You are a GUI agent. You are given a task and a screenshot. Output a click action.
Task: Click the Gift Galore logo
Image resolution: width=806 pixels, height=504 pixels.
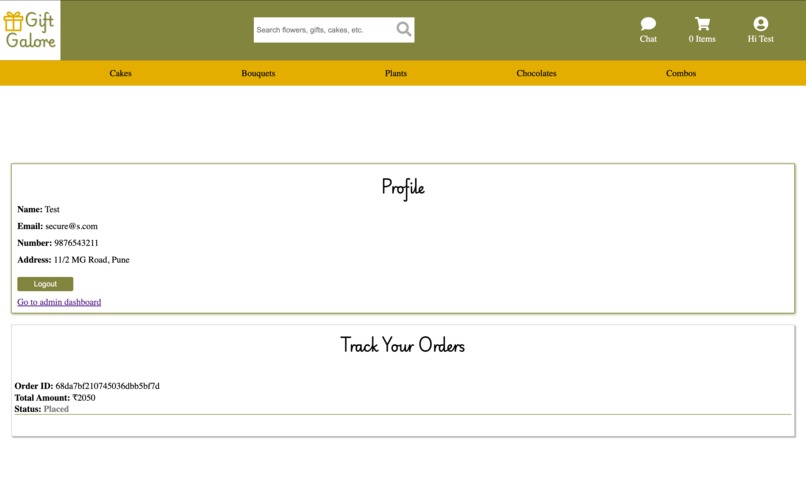pos(30,30)
